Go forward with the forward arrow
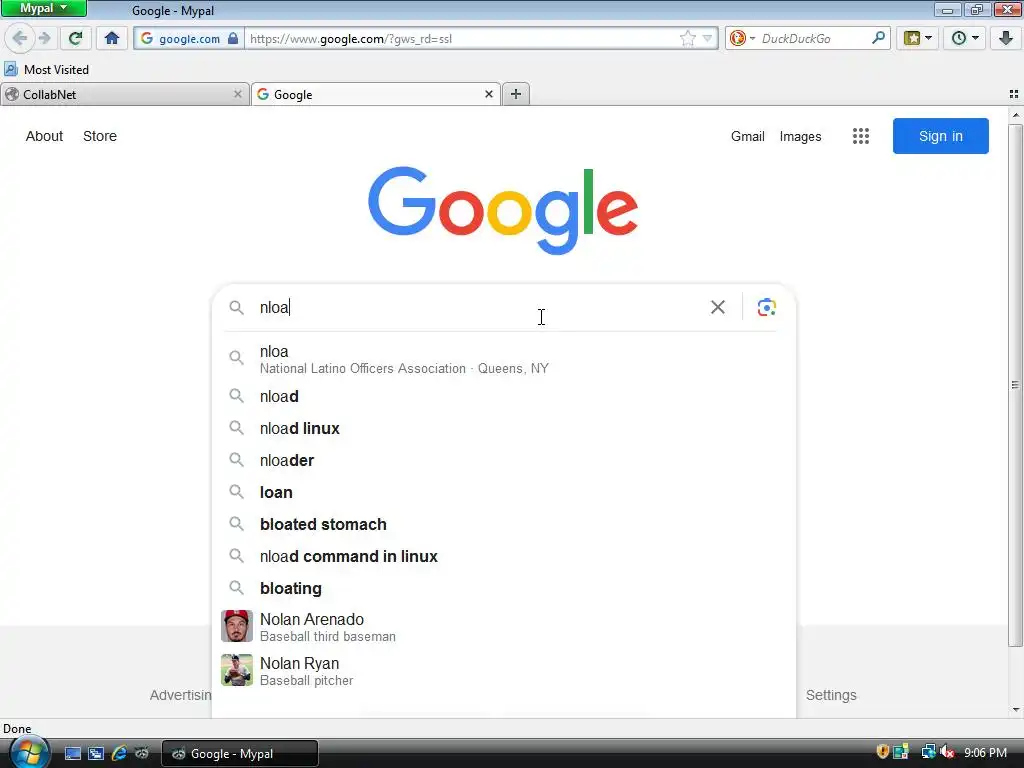This screenshot has width=1024, height=768. (x=44, y=38)
